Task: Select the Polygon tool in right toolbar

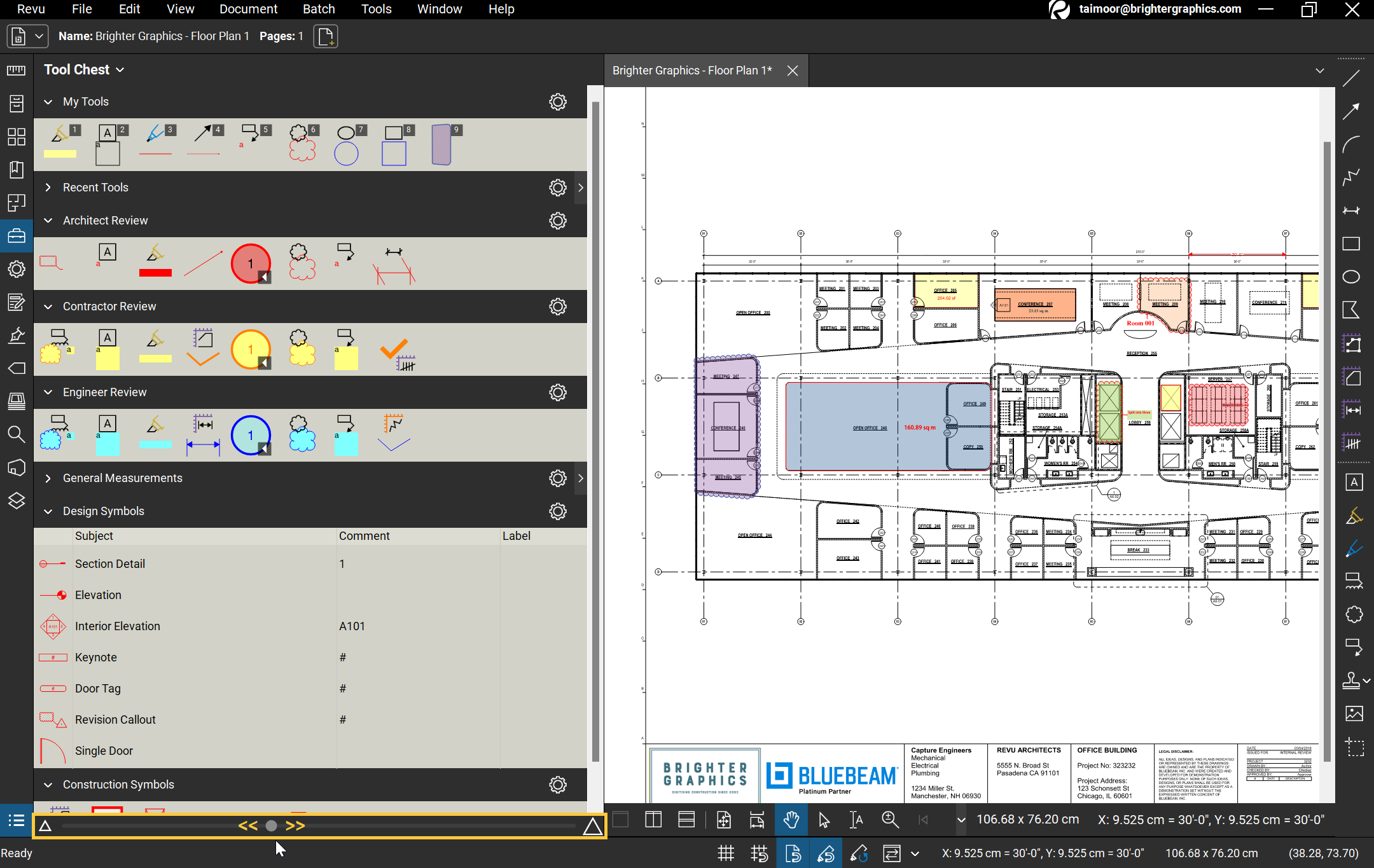Action: [x=1351, y=310]
